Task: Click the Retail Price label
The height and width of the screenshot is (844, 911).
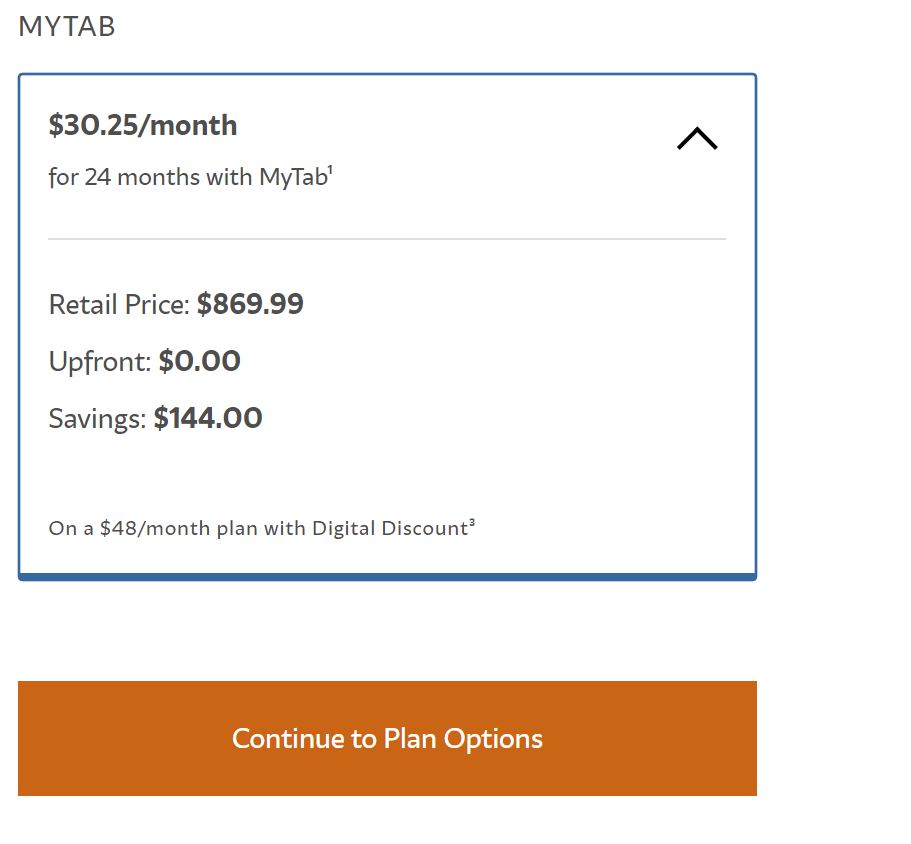Action: pos(119,305)
